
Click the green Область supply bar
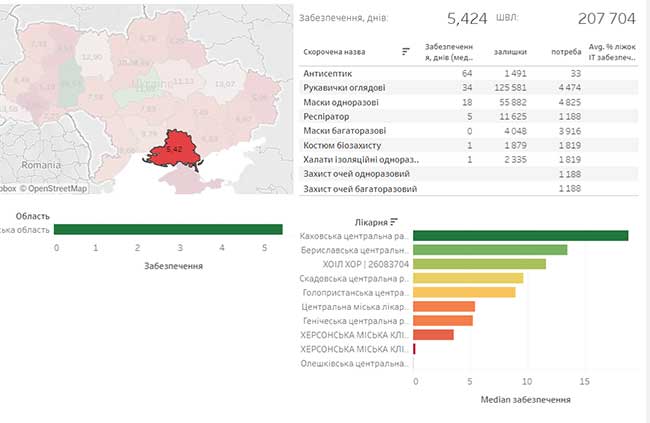(x=162, y=230)
